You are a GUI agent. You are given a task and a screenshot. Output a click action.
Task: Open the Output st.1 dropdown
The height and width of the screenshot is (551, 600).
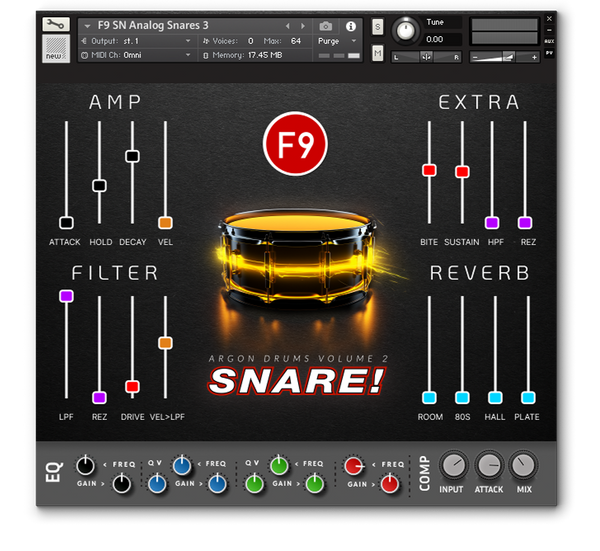click(136, 41)
